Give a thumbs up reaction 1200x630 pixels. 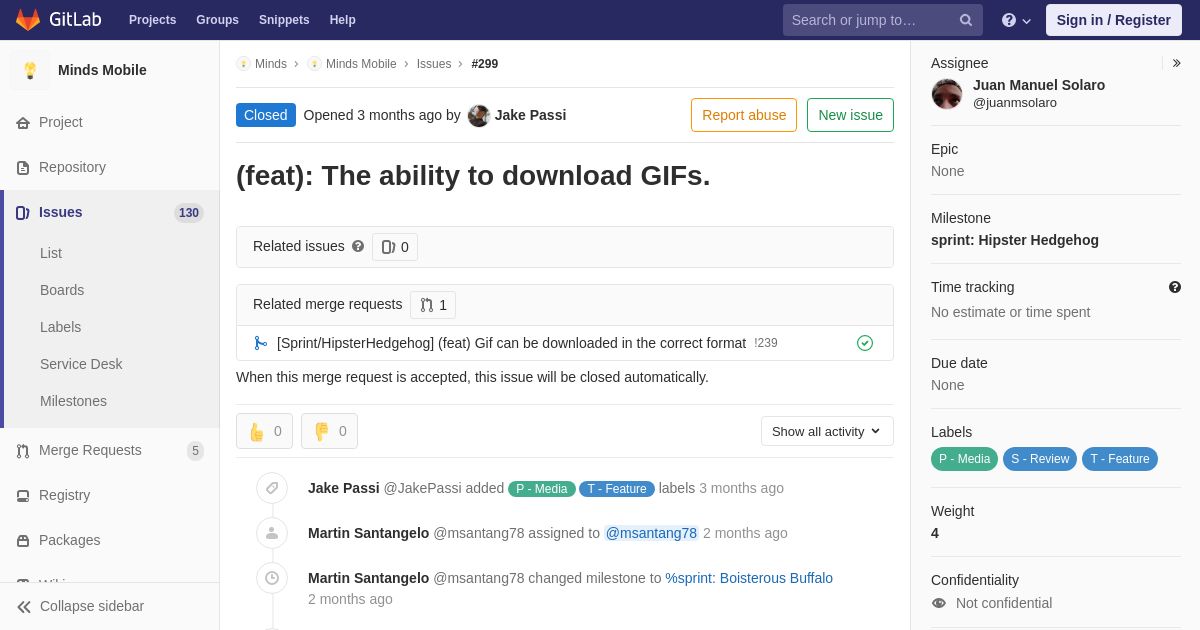(x=264, y=431)
